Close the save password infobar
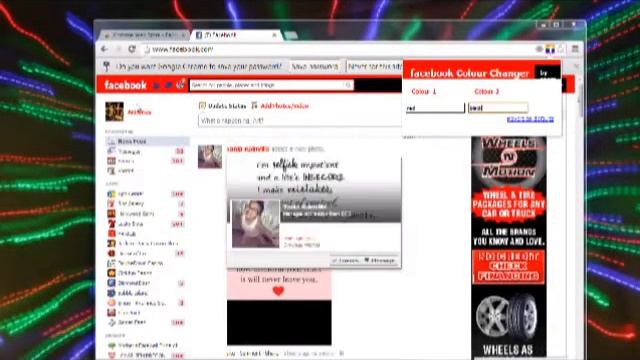 click(576, 66)
